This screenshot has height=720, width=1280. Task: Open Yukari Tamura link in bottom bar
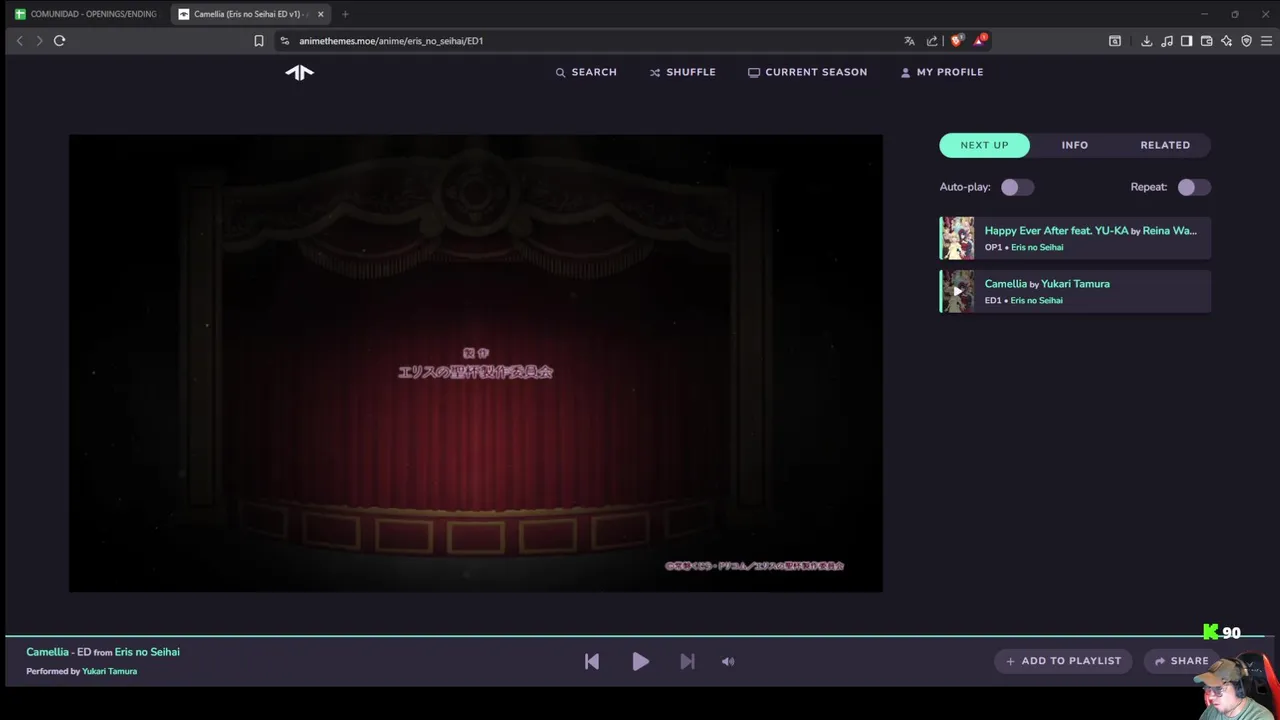point(109,671)
